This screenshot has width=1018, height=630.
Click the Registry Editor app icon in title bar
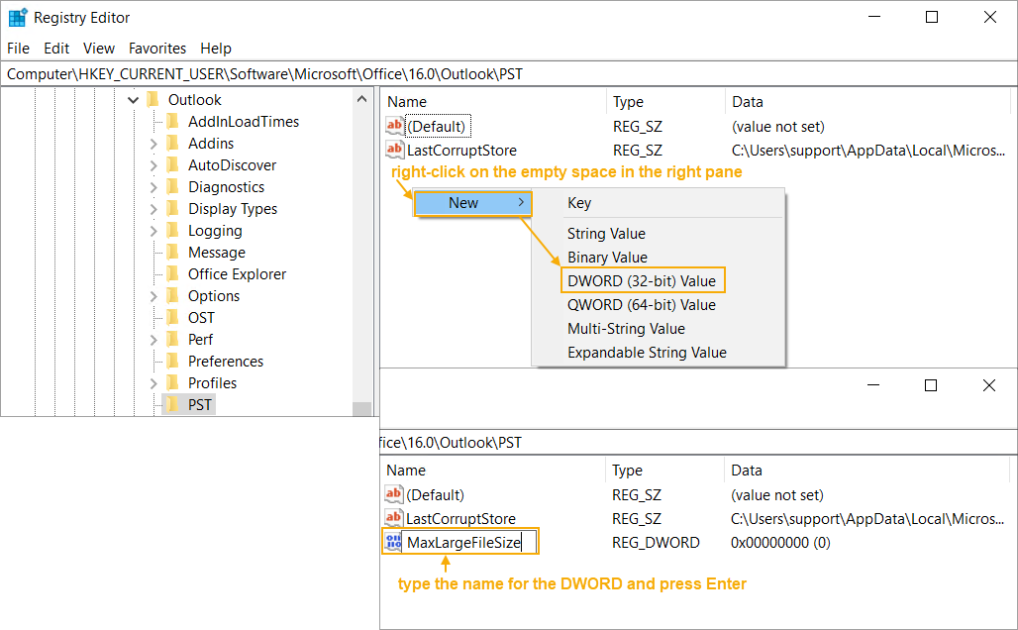(x=18, y=18)
